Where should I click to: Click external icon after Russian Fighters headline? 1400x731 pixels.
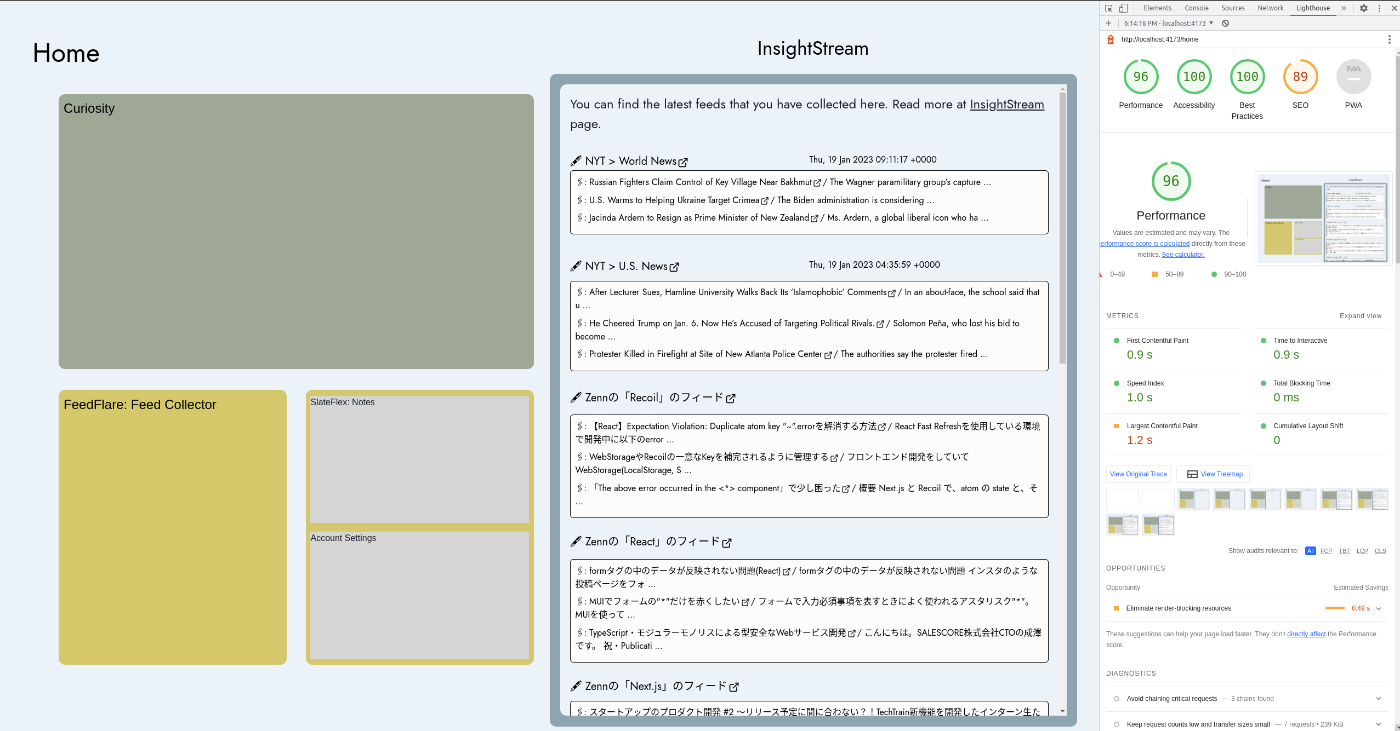click(x=817, y=183)
